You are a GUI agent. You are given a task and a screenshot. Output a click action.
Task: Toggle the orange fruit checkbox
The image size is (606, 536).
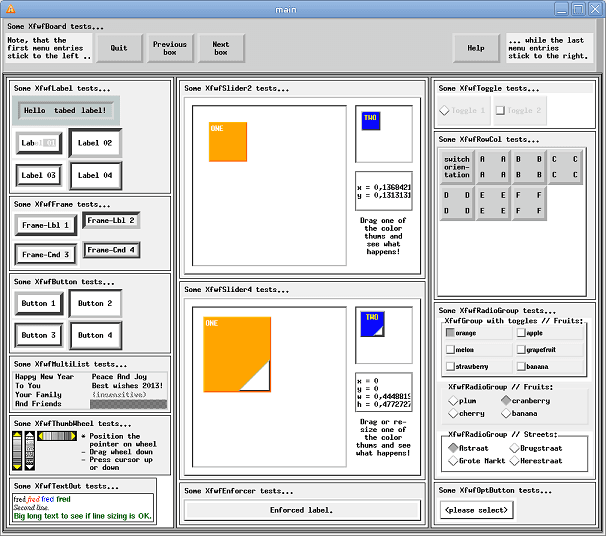coord(450,333)
